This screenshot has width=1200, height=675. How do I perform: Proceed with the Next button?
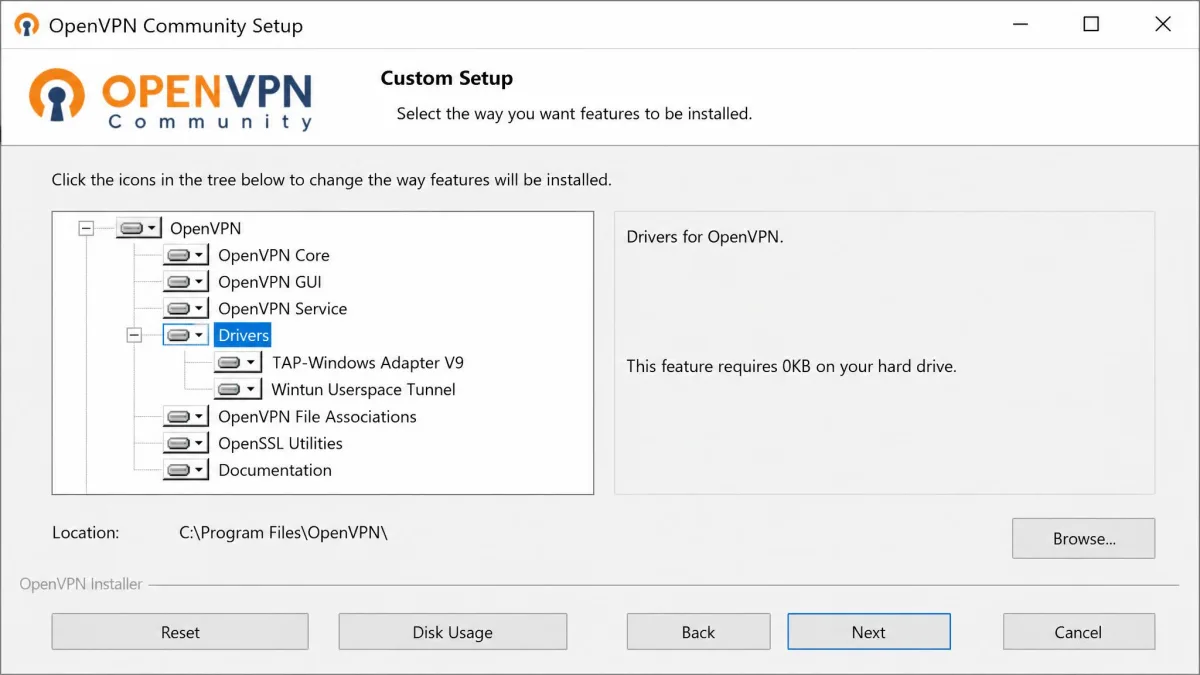click(x=869, y=632)
